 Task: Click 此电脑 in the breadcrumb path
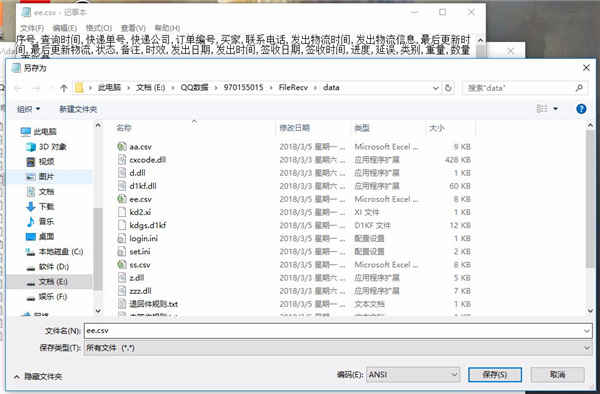click(x=109, y=88)
